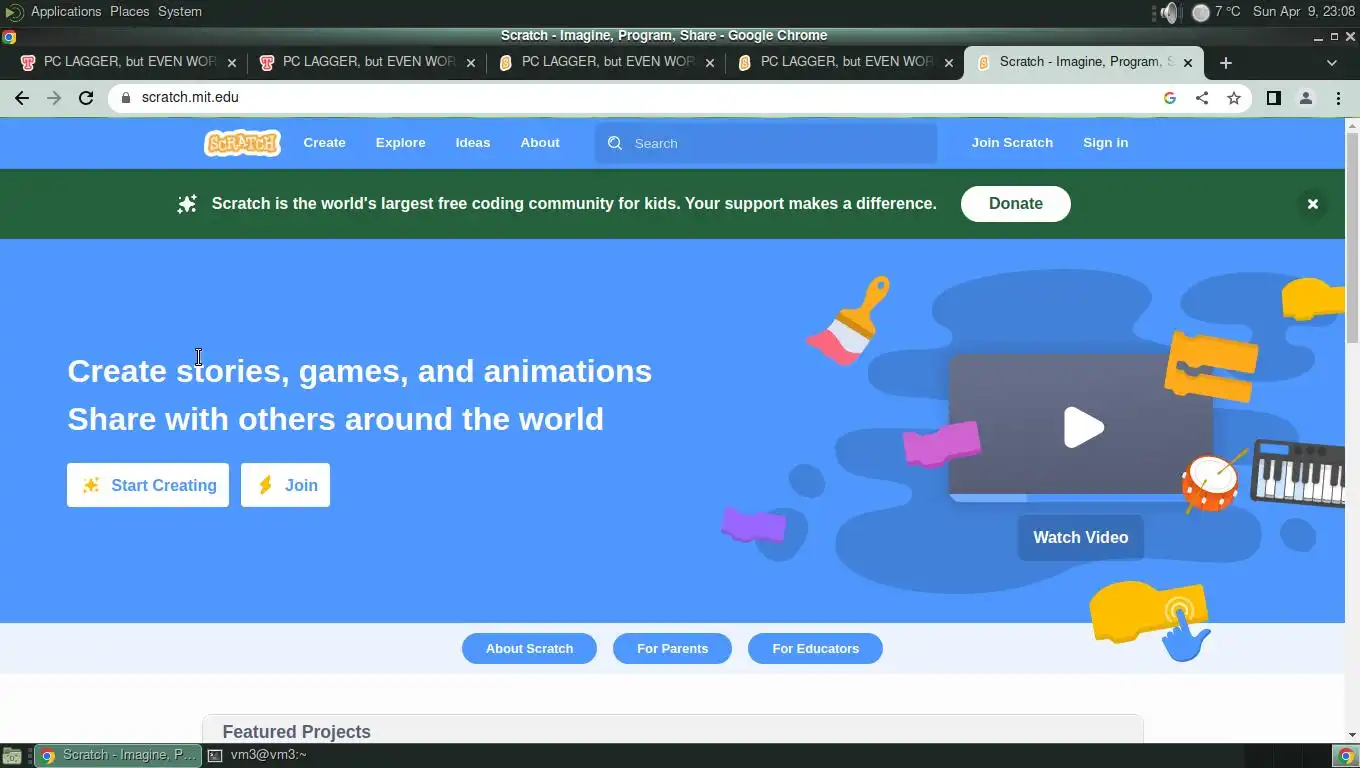
Task: Focus the Scratch Search field
Action: coord(766,143)
